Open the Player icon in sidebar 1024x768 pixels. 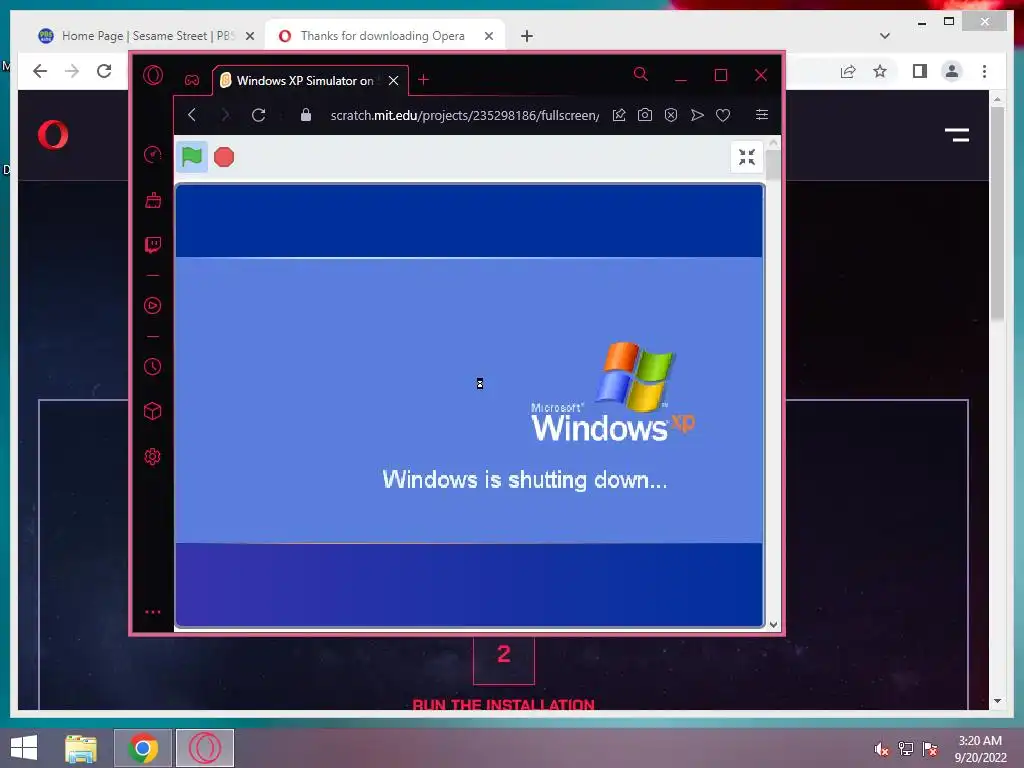pos(153,306)
